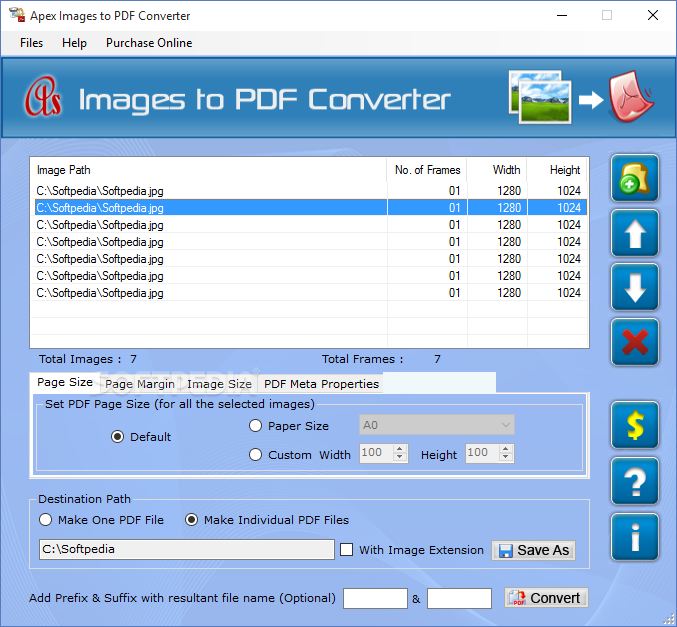Choose the Custom page size radio button

pyautogui.click(x=255, y=454)
